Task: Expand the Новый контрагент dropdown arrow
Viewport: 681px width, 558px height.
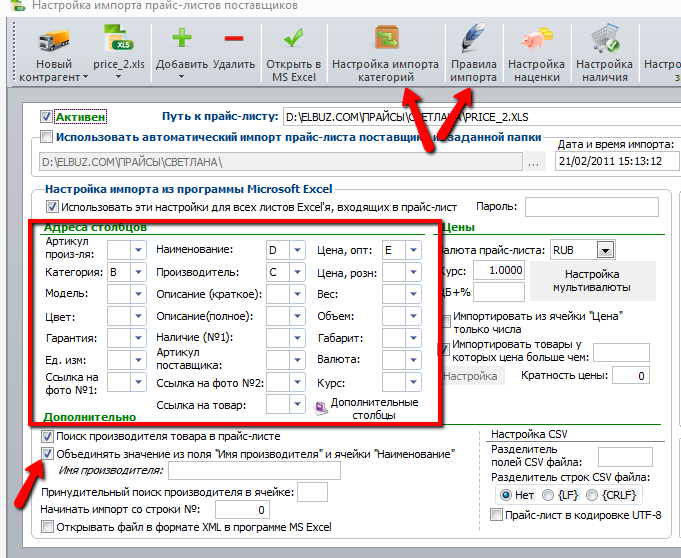Action: (86, 77)
